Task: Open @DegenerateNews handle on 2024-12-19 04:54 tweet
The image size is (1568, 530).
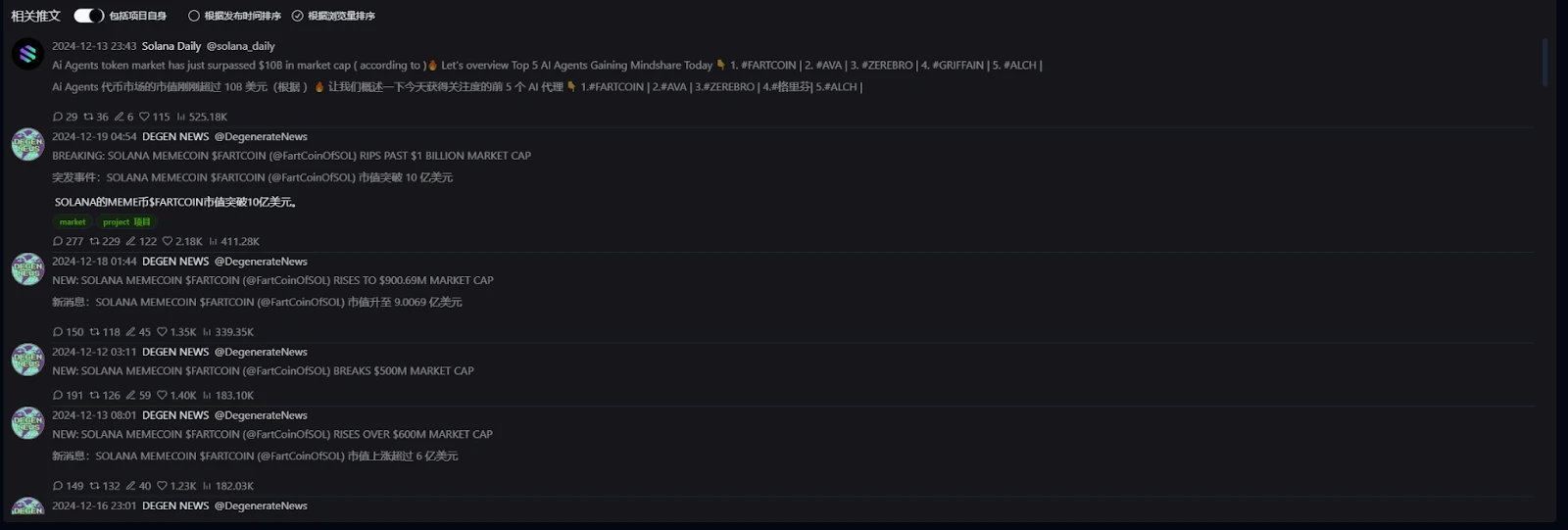Action: [x=261, y=137]
